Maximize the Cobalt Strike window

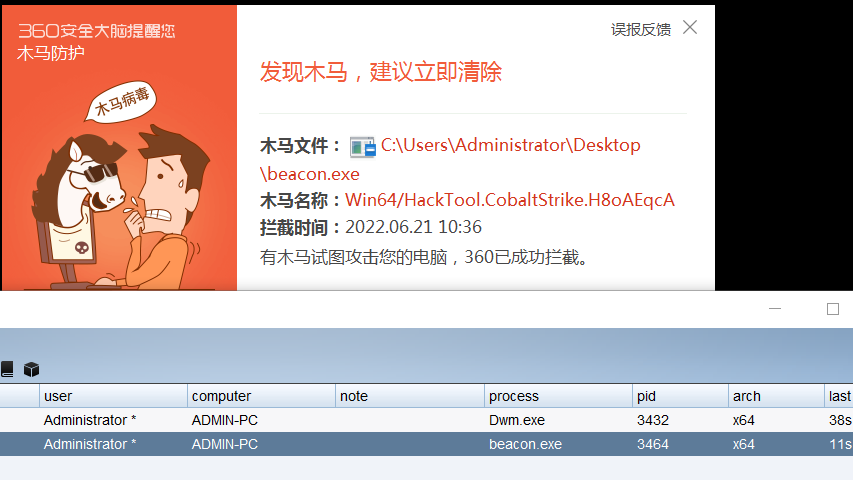(833, 309)
